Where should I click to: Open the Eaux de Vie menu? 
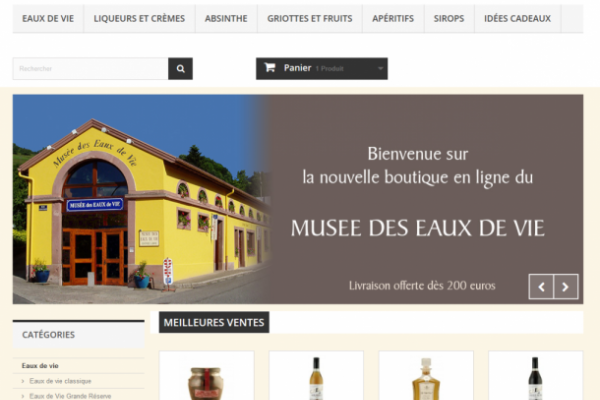(47, 18)
